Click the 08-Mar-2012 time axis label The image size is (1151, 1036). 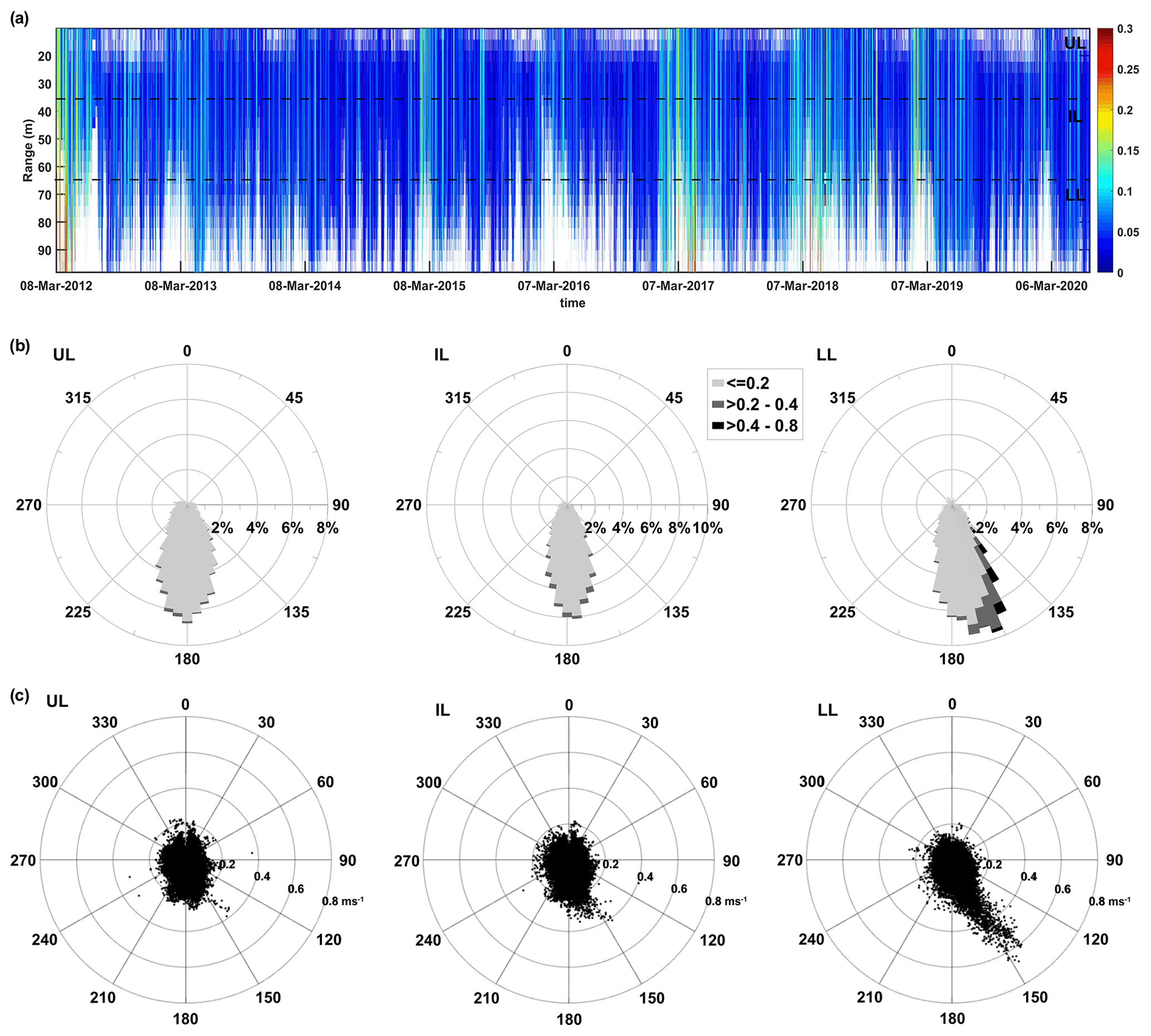pyautogui.click(x=56, y=286)
